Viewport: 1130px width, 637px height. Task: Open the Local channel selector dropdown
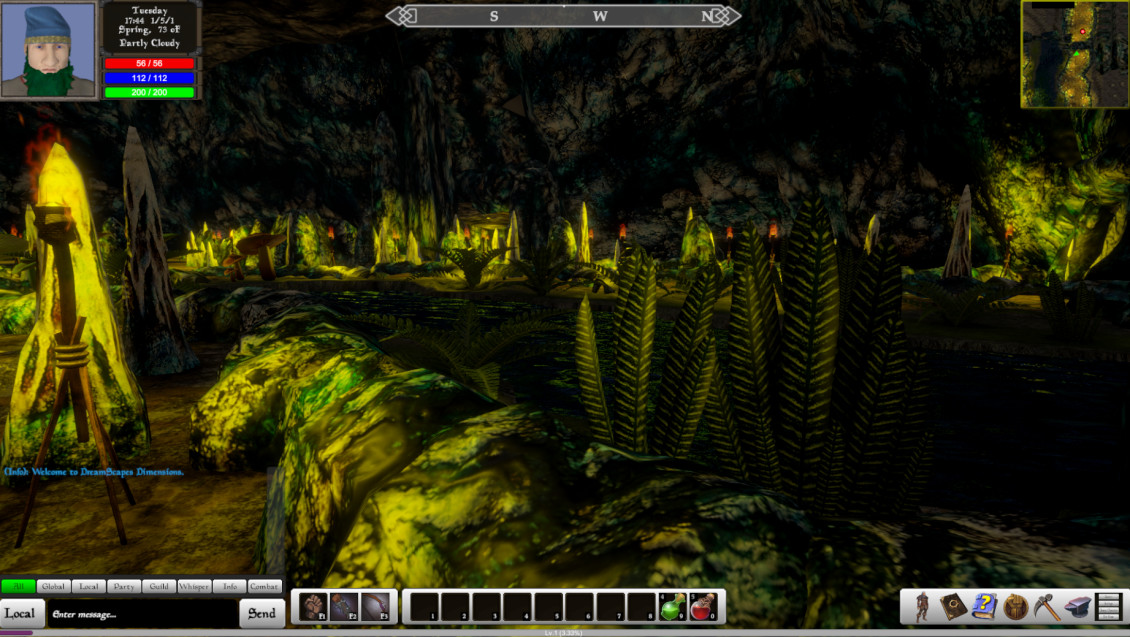tap(20, 613)
